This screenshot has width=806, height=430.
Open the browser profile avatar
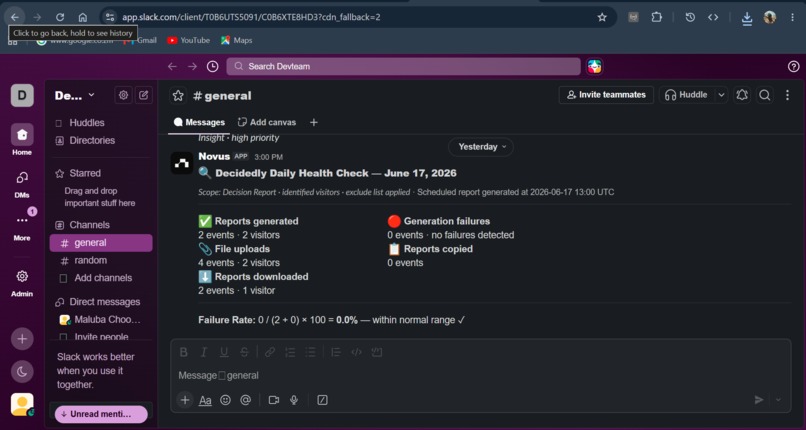(x=770, y=17)
